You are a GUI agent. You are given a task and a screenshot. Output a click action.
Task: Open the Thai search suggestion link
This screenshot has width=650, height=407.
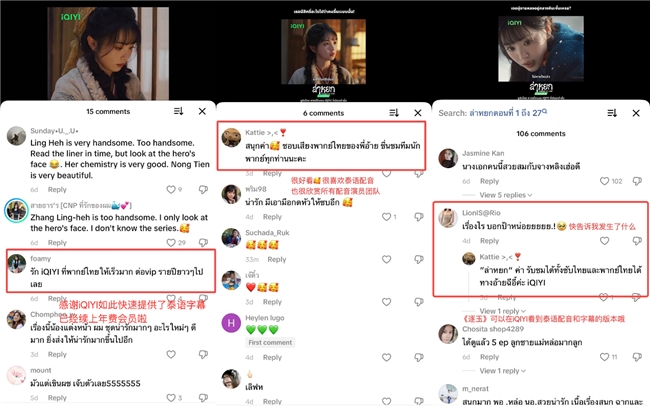click(508, 113)
